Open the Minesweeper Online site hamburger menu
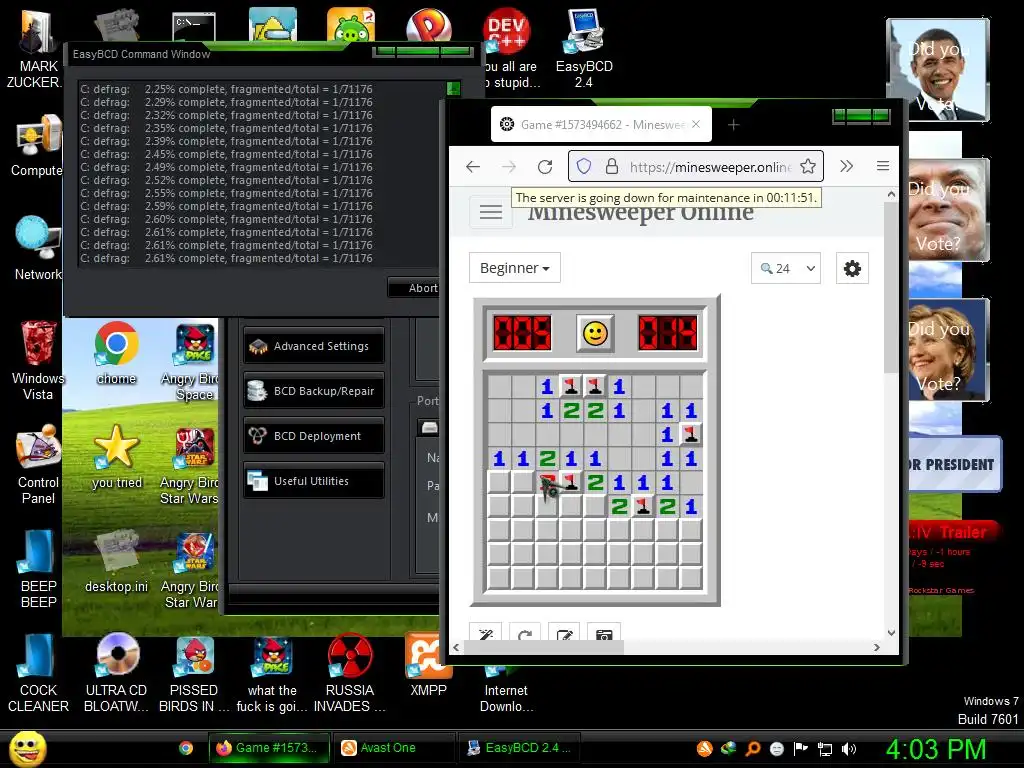This screenshot has height=768, width=1024. click(x=491, y=212)
